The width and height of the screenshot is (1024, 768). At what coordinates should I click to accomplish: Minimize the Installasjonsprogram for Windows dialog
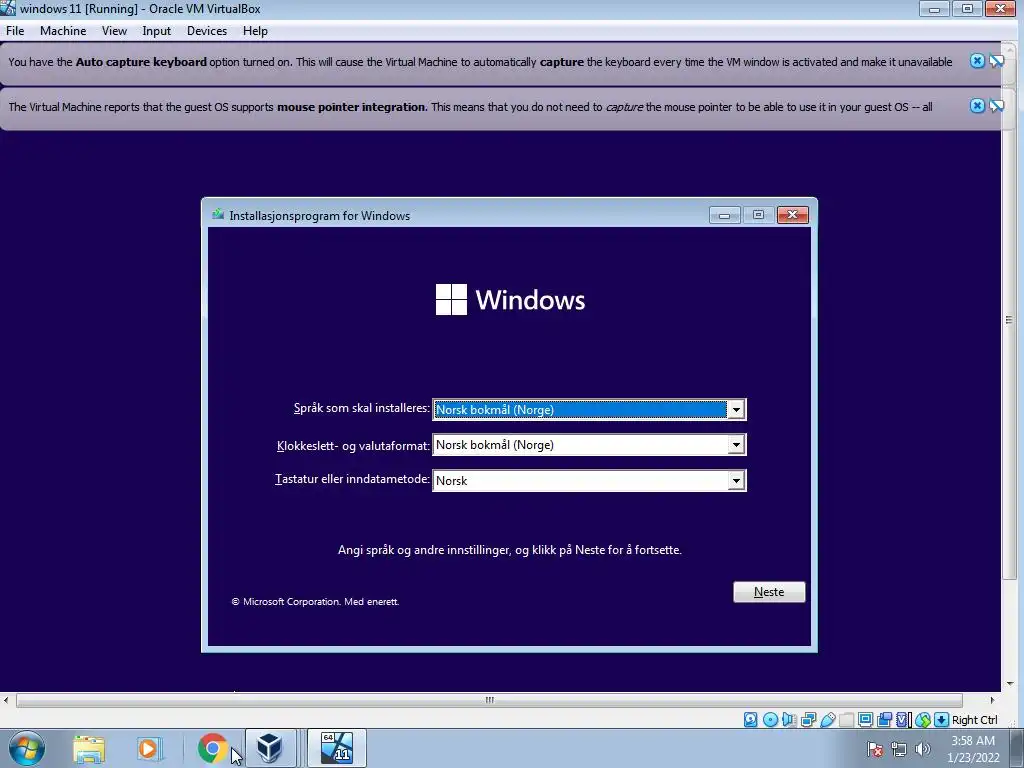click(724, 215)
